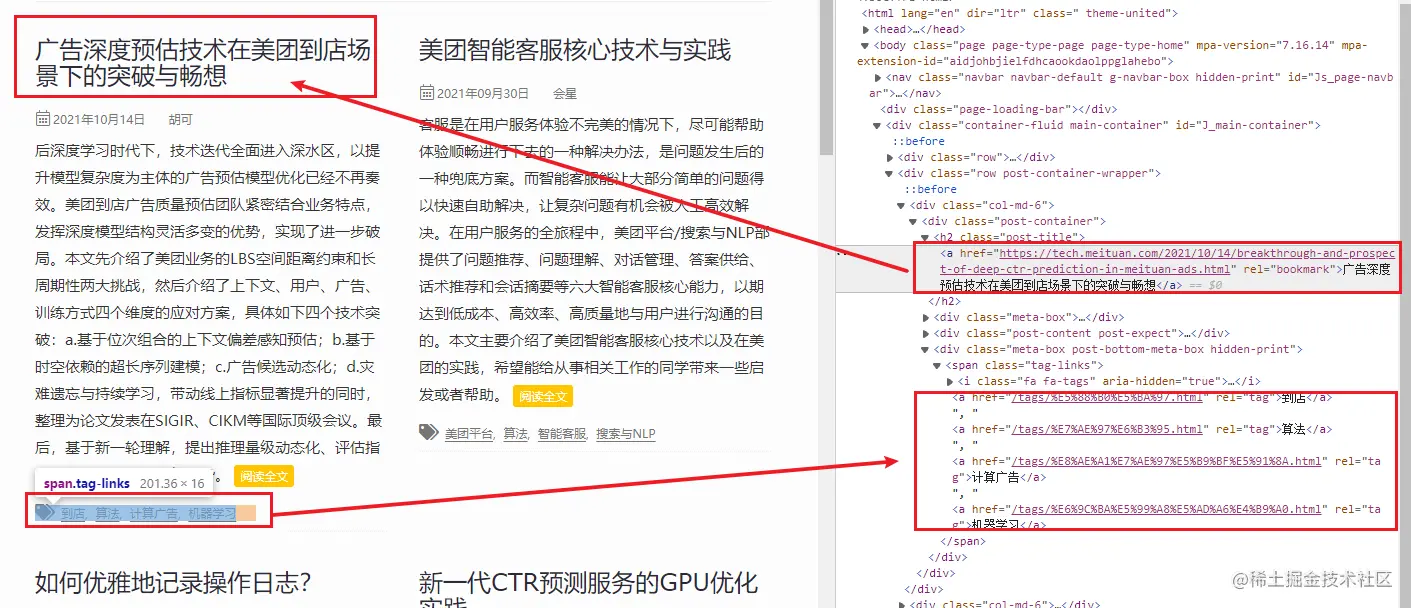This screenshot has width=1411, height=608.
Task: Select the html lang="en" line
Action: (1020, 13)
